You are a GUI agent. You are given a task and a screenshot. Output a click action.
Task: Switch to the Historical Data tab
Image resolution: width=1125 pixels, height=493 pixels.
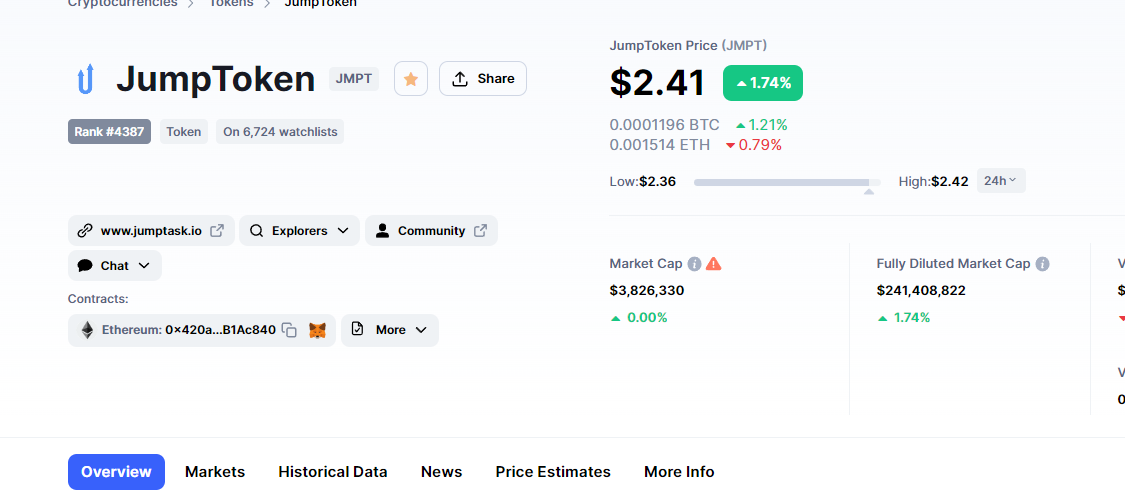click(333, 472)
